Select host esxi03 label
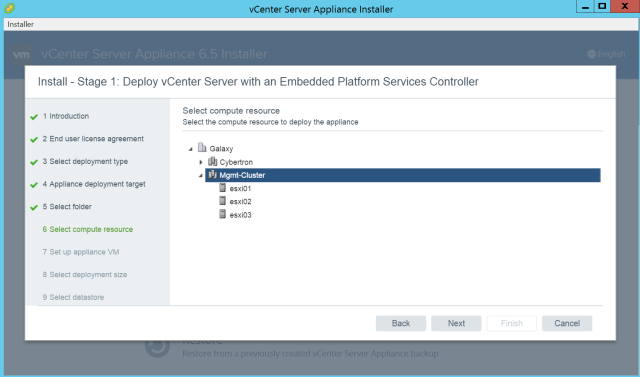The image size is (640, 377). [x=240, y=215]
